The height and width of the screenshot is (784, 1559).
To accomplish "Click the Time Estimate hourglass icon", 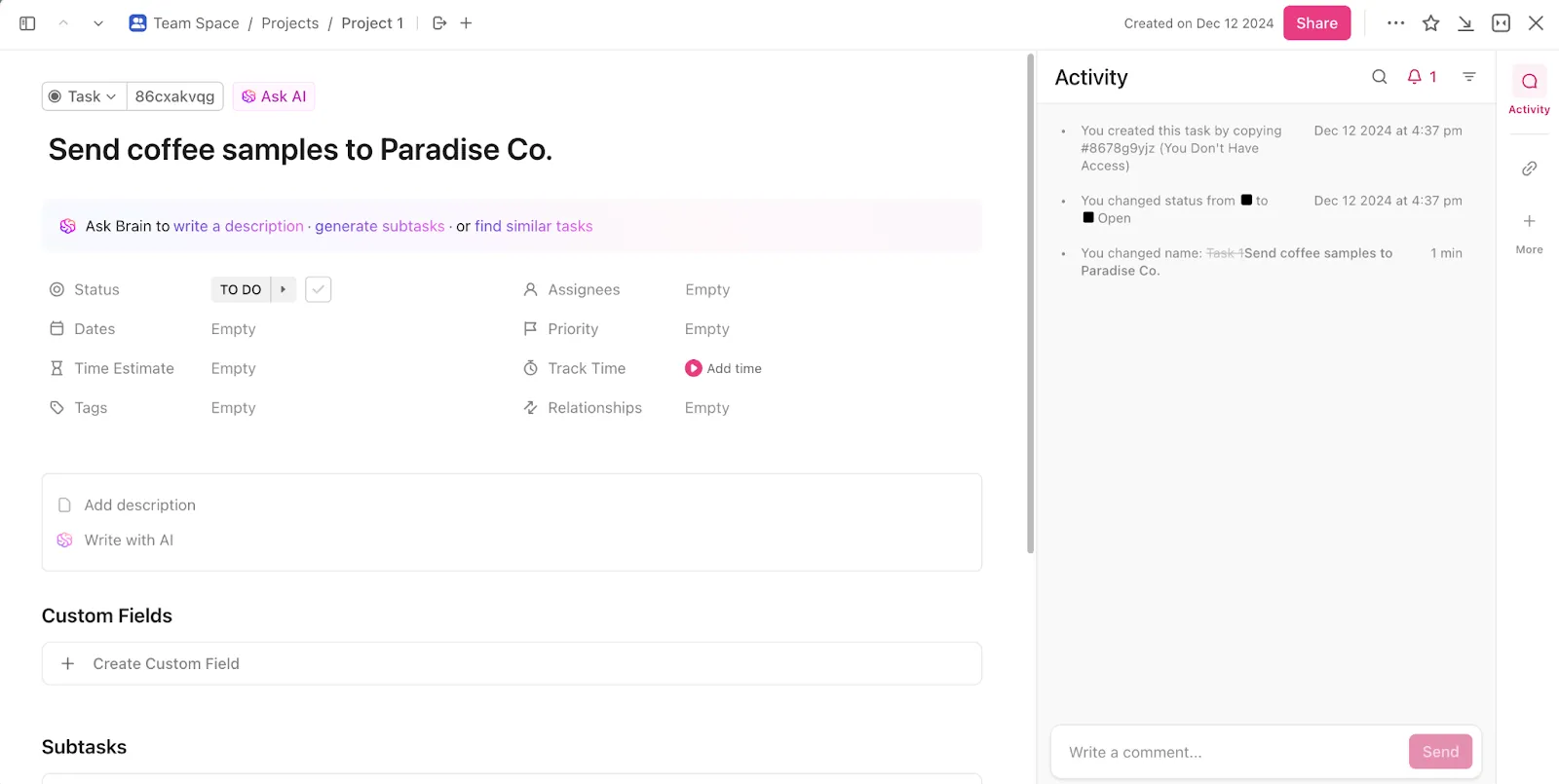I will coord(57,368).
